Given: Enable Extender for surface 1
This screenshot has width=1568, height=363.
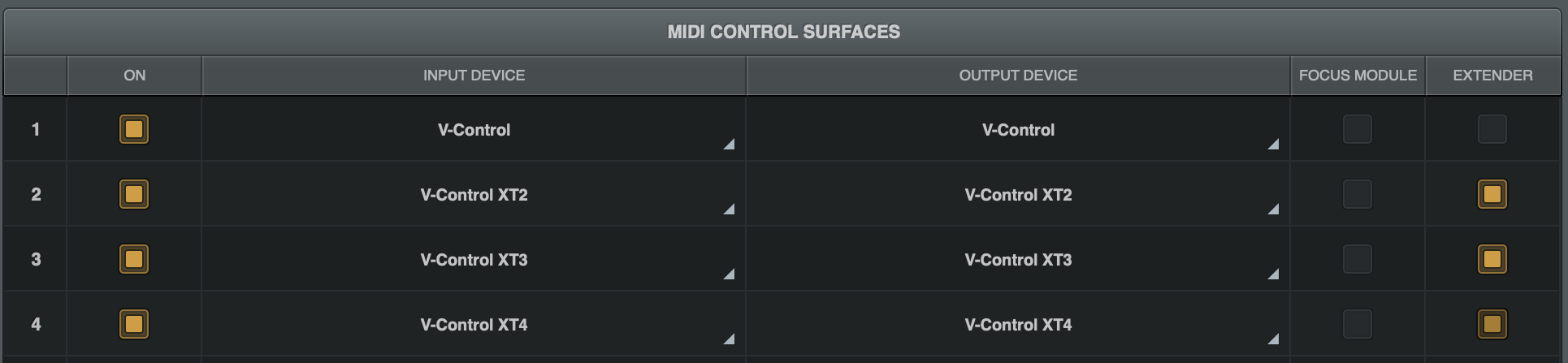Looking at the screenshot, I should point(1492,129).
